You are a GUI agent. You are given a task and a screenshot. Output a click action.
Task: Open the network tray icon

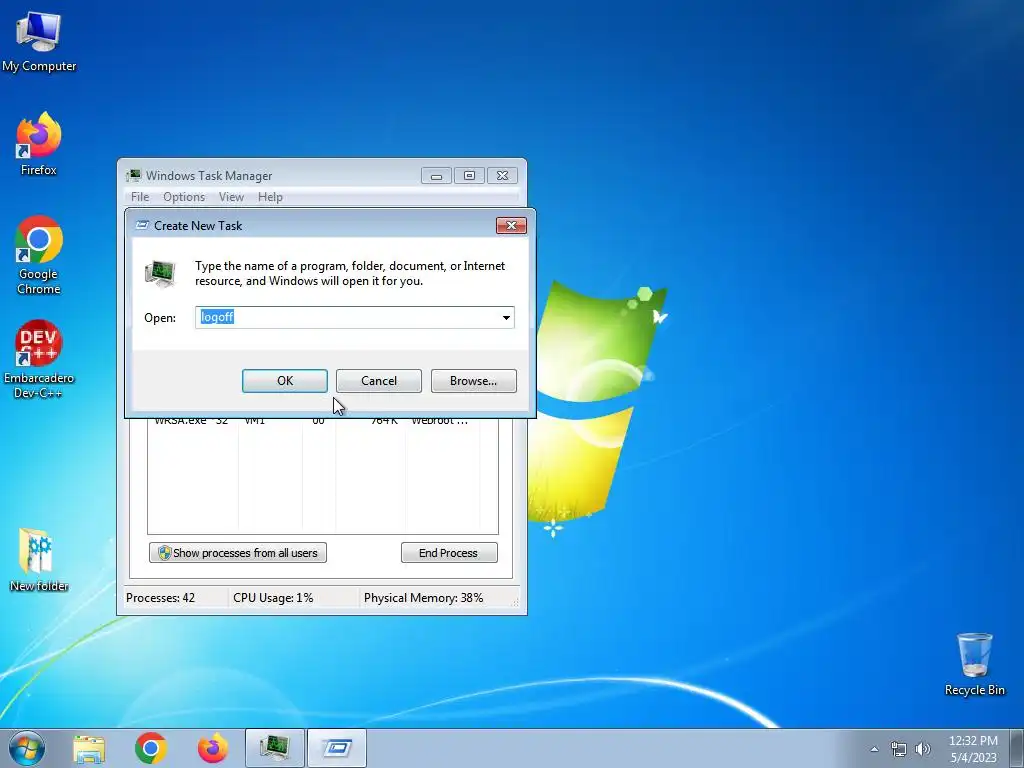[899, 749]
